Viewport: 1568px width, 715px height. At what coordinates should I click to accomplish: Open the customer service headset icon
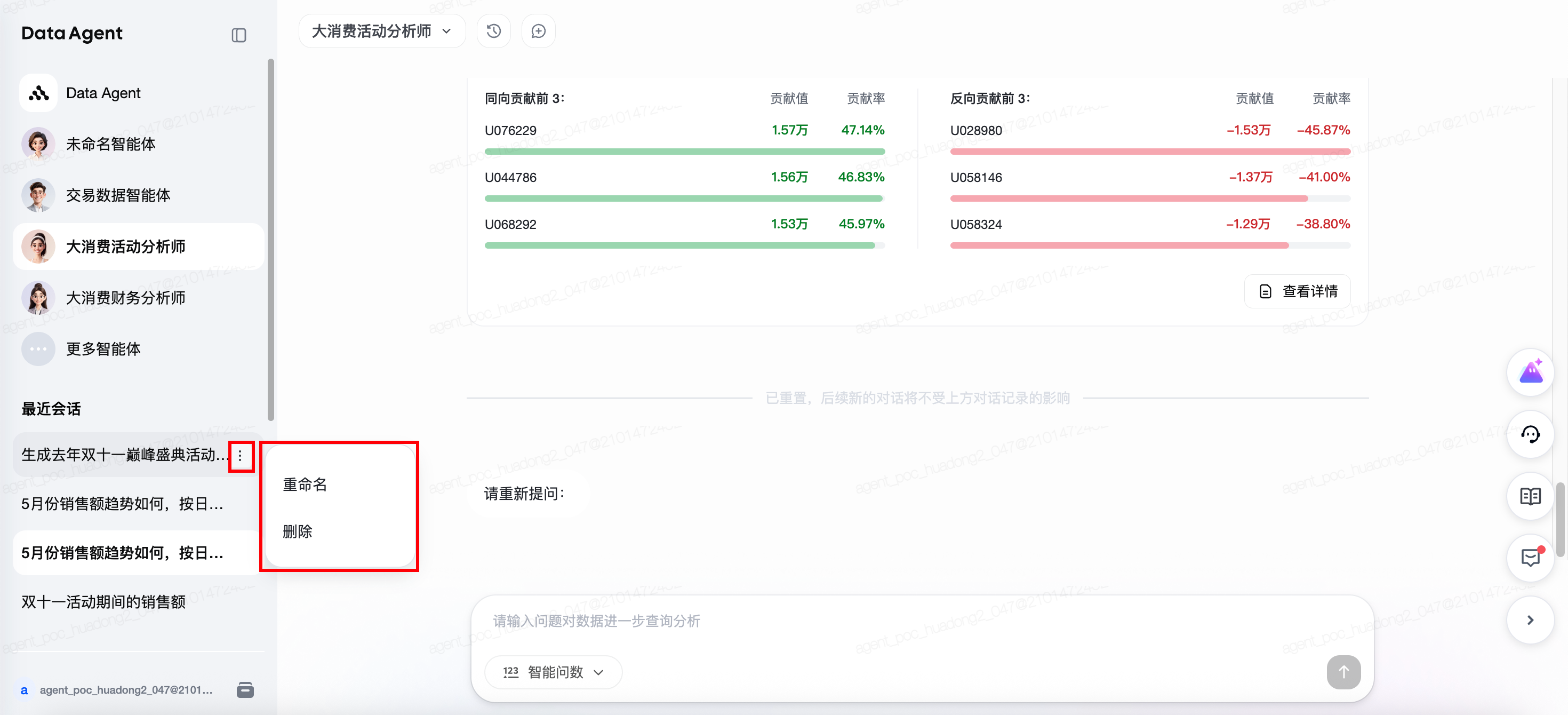tap(1530, 434)
